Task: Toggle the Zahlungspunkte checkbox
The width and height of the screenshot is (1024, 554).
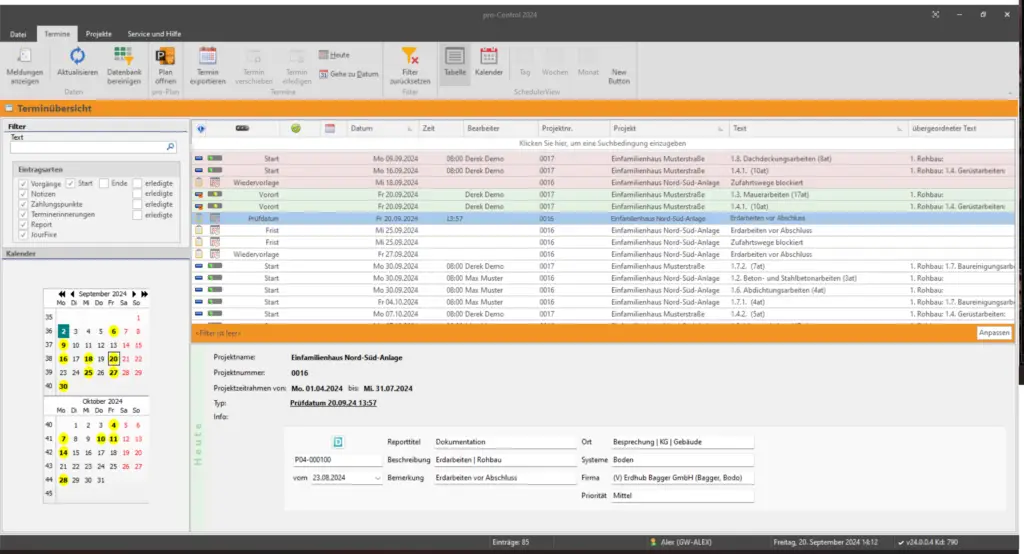Action: coord(24,204)
